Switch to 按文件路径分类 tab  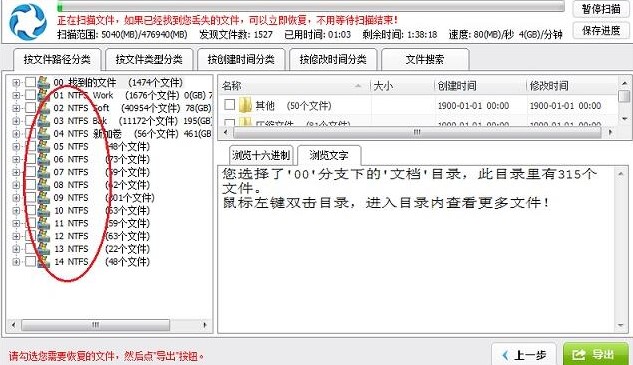[57, 60]
